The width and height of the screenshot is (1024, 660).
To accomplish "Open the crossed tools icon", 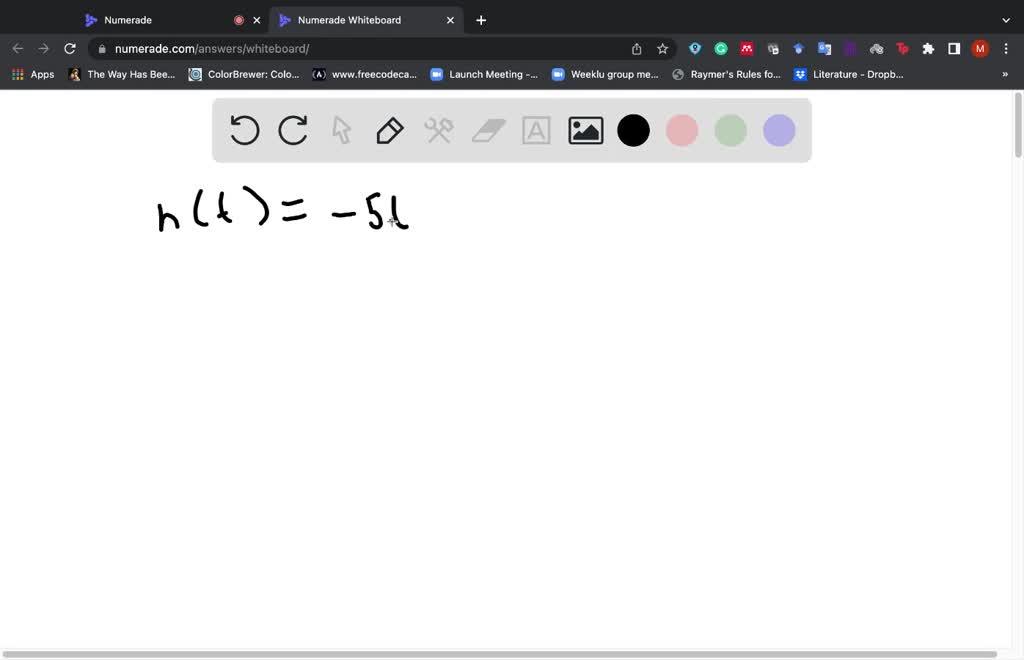I will (438, 130).
